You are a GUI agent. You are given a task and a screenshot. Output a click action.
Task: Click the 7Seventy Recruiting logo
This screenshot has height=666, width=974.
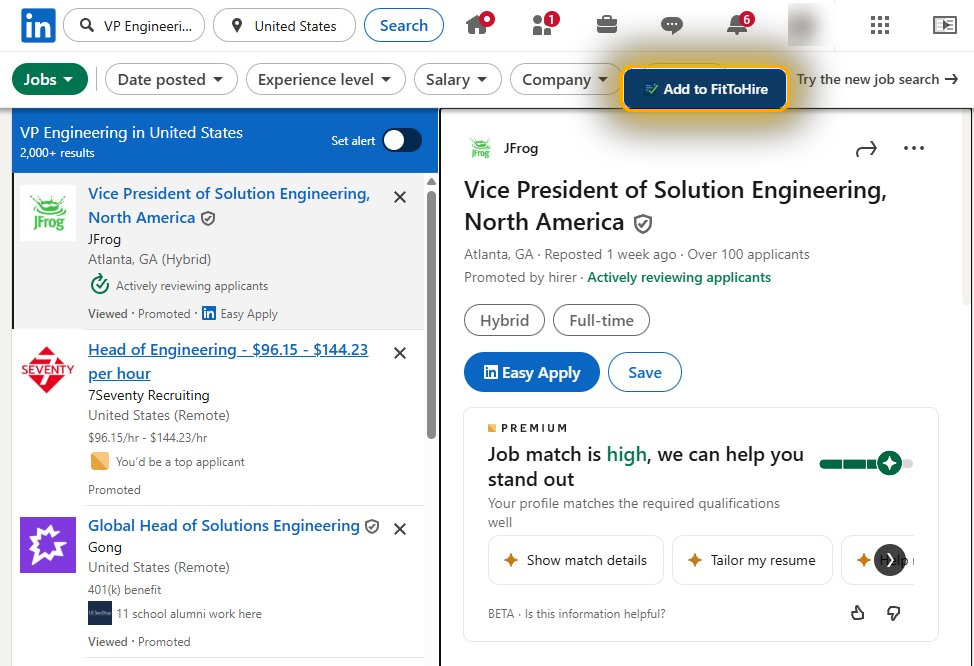click(x=48, y=370)
